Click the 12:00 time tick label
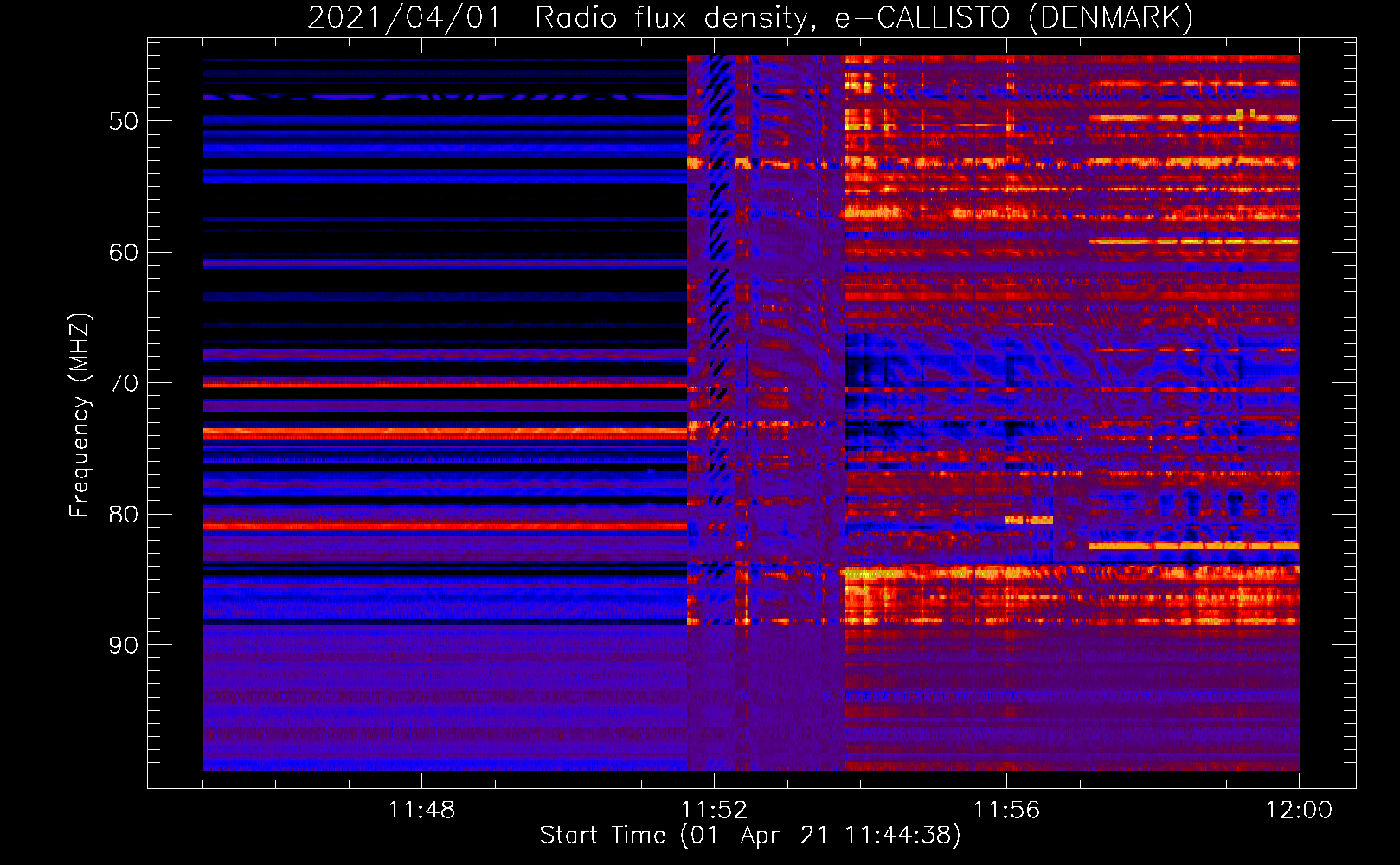The width and height of the screenshot is (1400, 865). point(1299,810)
